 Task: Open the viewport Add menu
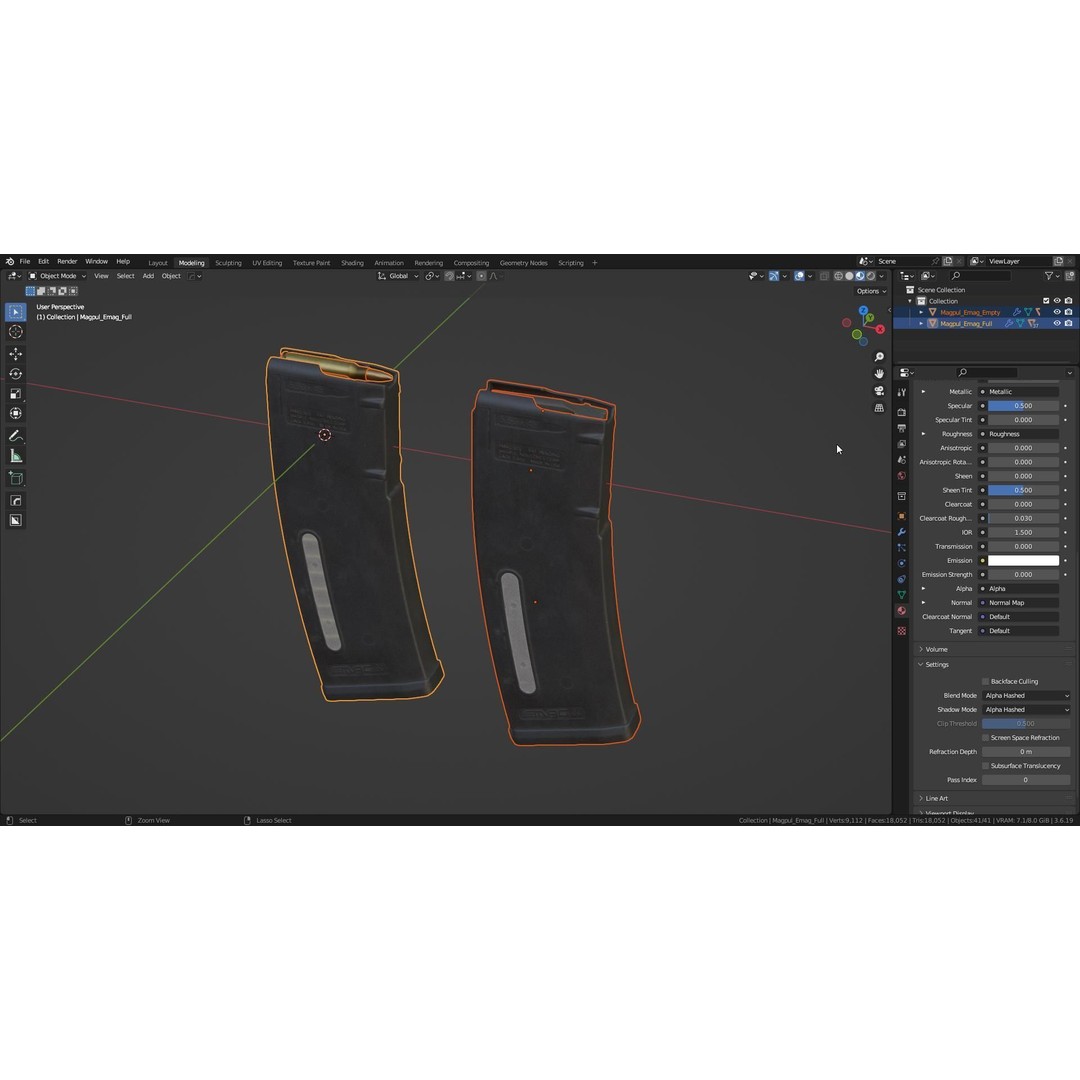pos(148,276)
